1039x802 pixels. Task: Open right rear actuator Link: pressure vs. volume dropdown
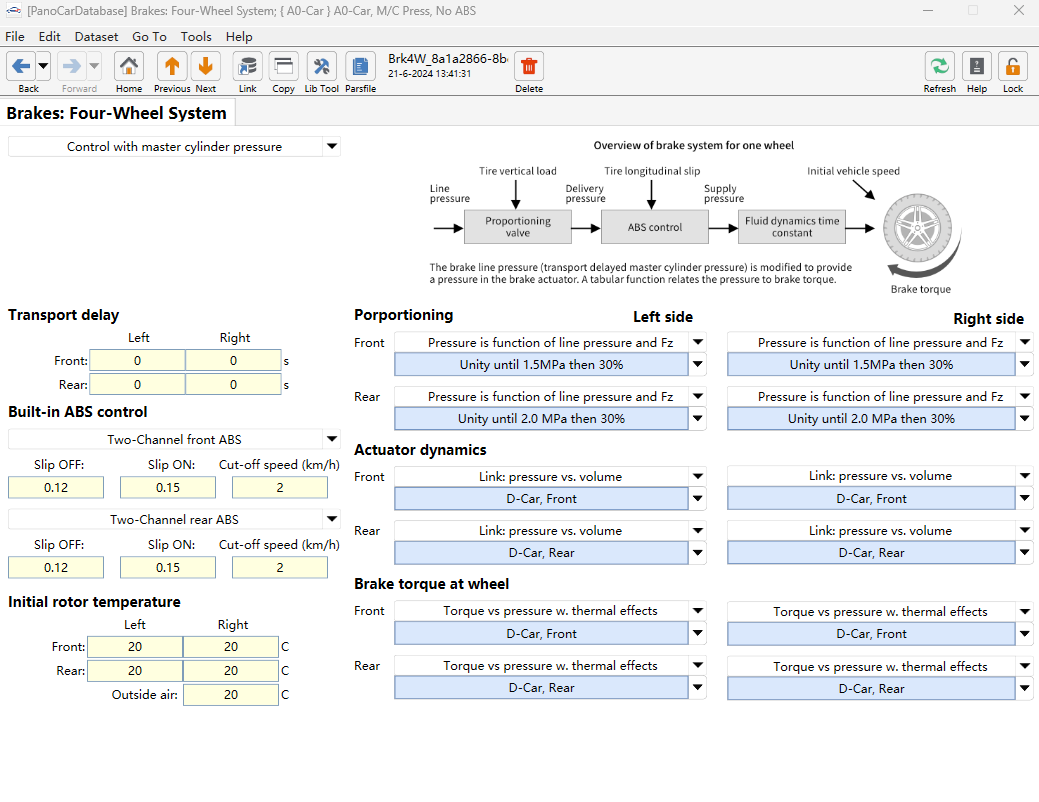coord(1025,530)
